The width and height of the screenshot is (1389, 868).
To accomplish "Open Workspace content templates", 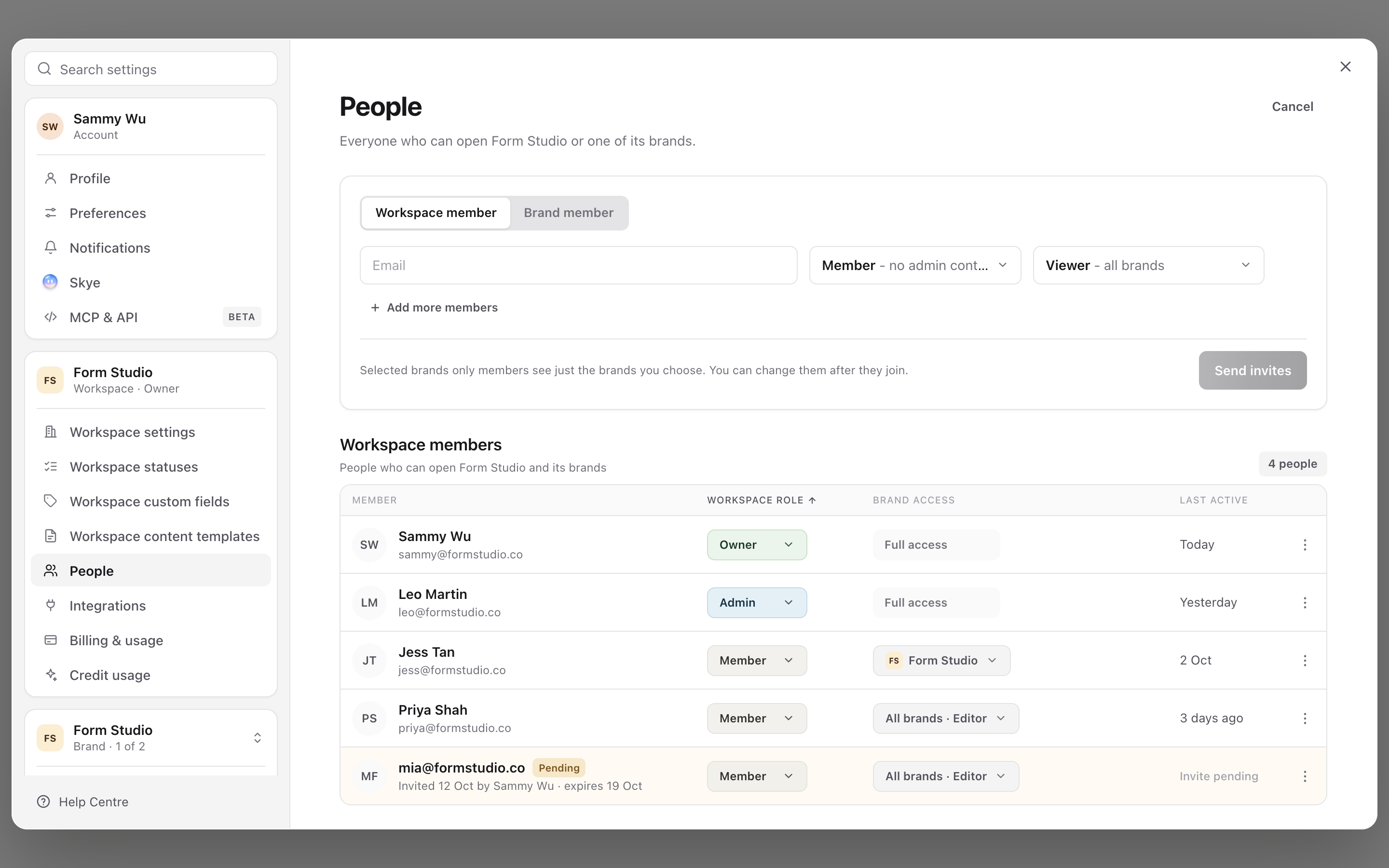I will 151,536.
